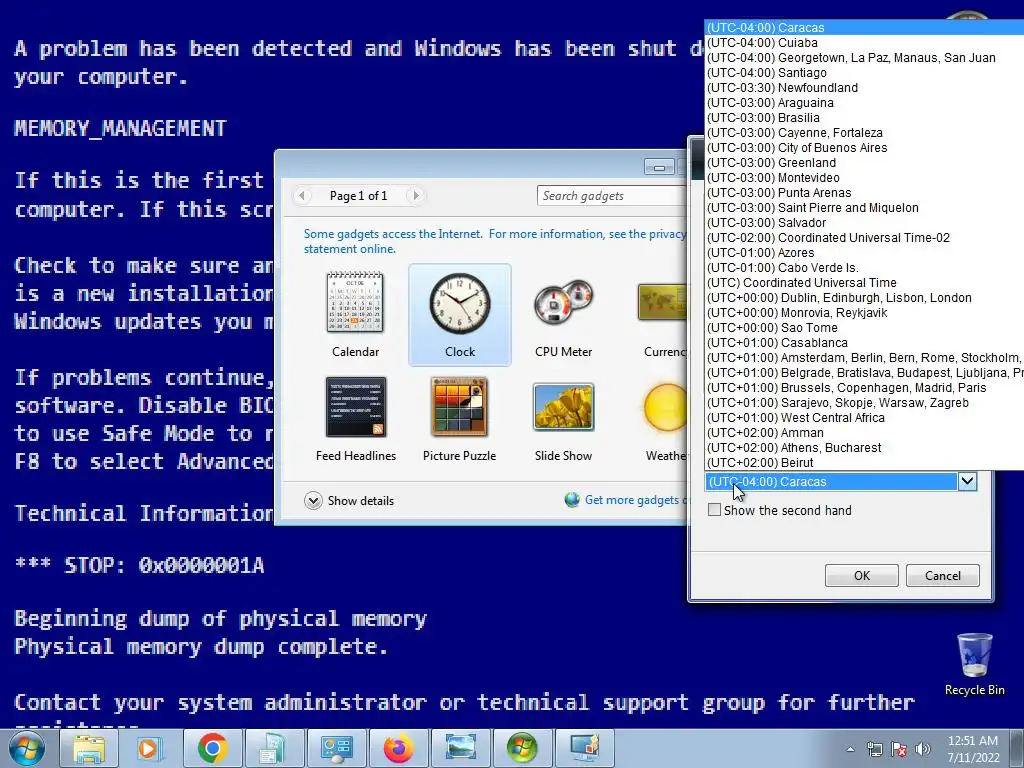
Task: Choose City of Buenos Aires time zone
Action: point(865,148)
